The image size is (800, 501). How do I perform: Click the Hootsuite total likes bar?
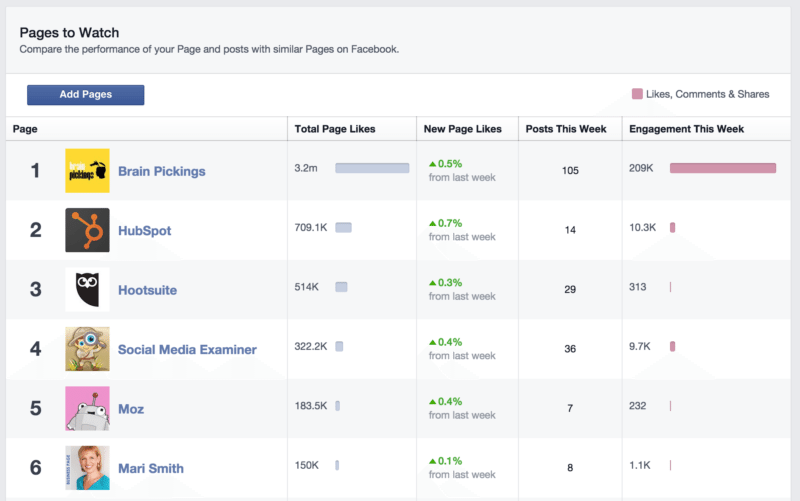click(x=341, y=287)
